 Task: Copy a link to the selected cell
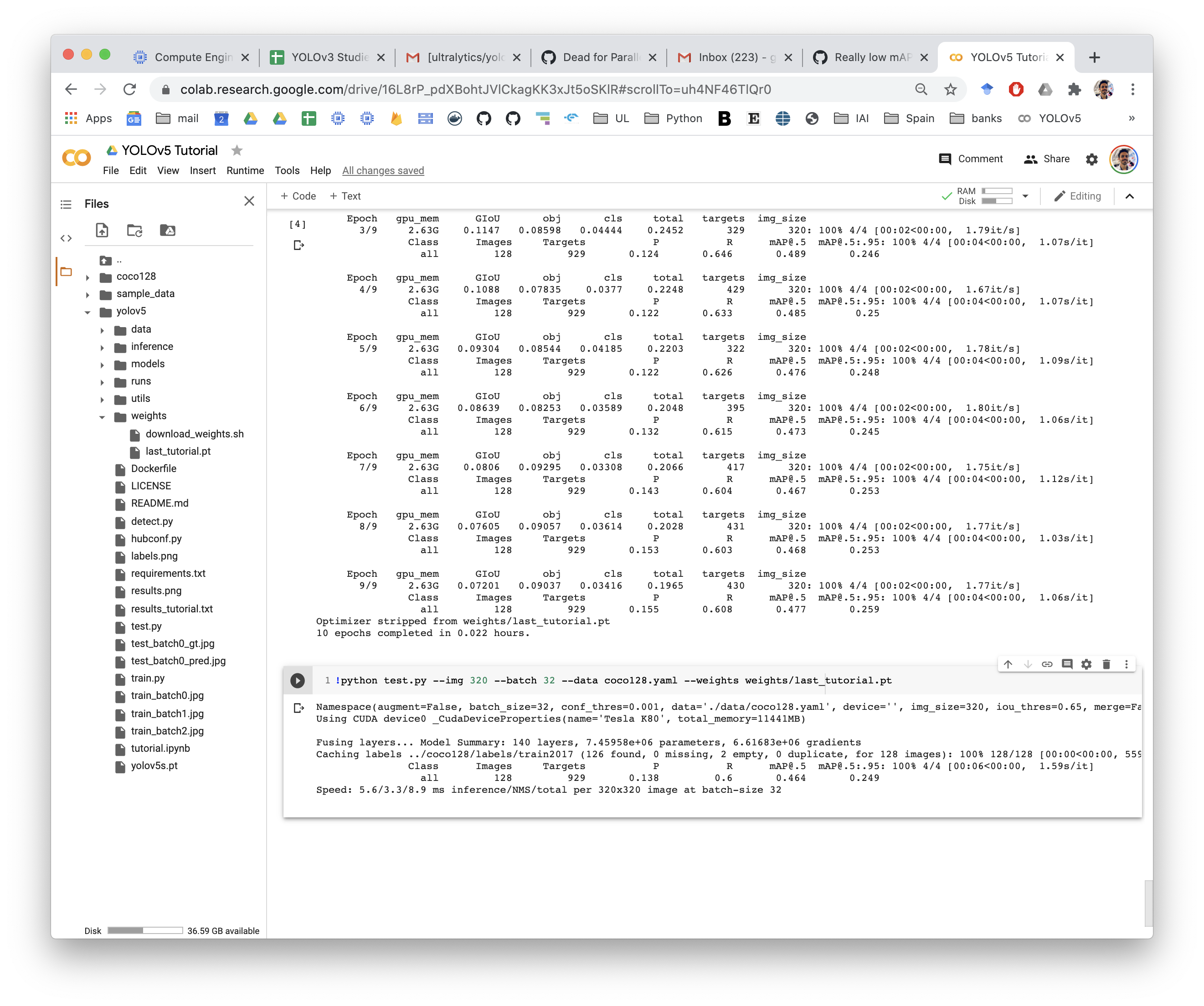point(1047,664)
